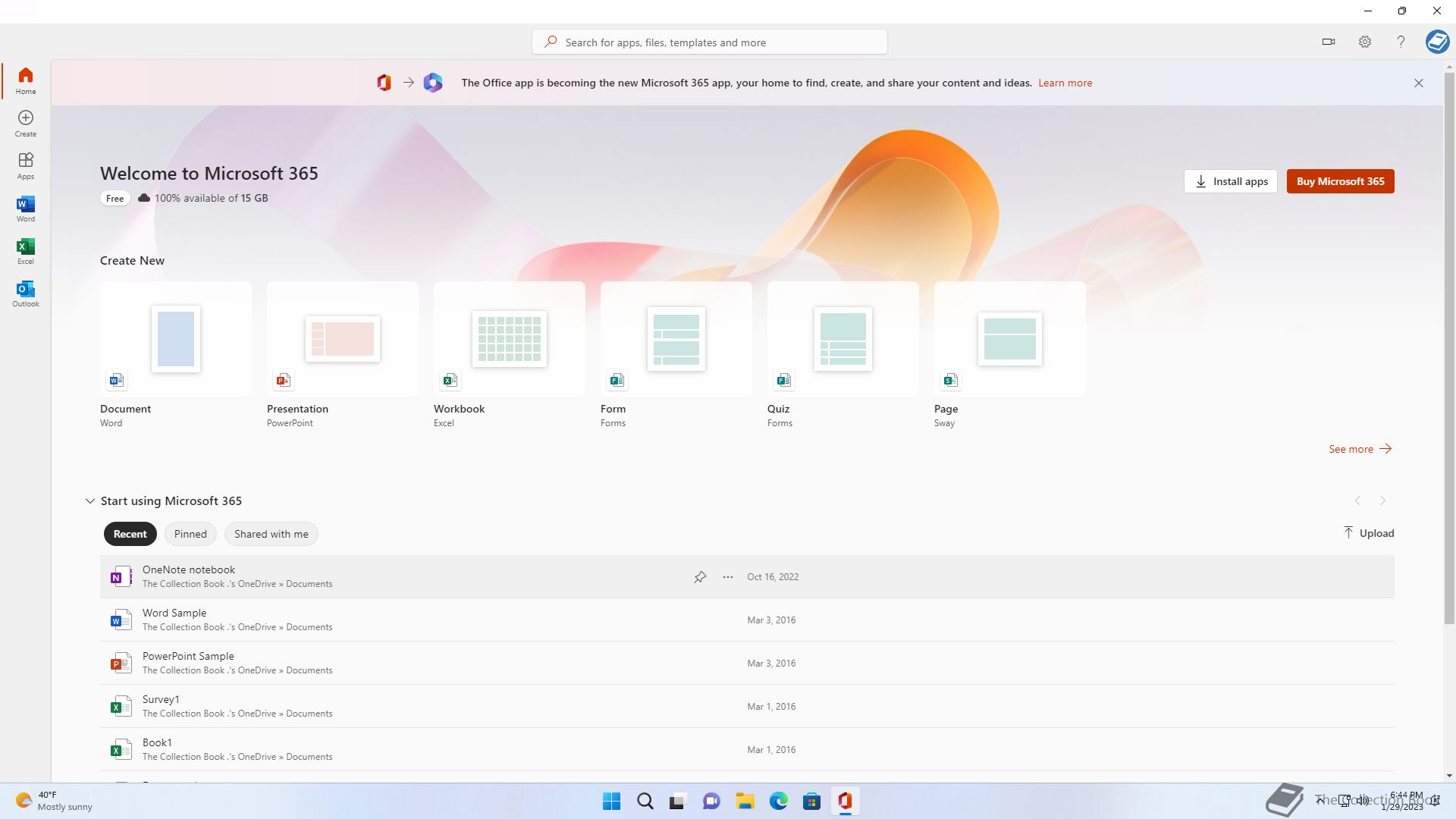This screenshot has height=819, width=1456.
Task: Click Buy Microsoft 365 button
Action: point(1340,181)
